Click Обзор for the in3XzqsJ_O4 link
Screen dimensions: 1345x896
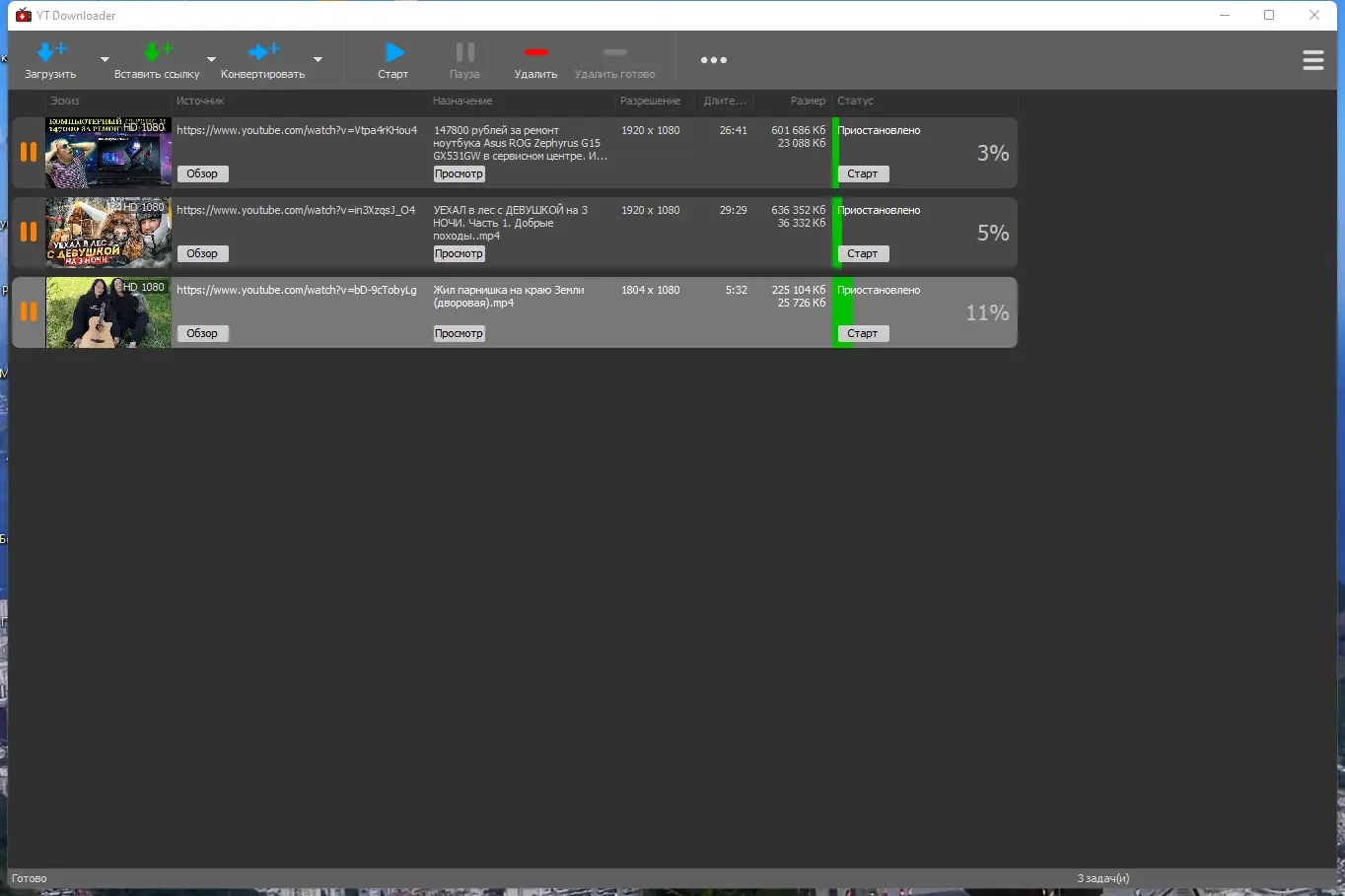202,253
